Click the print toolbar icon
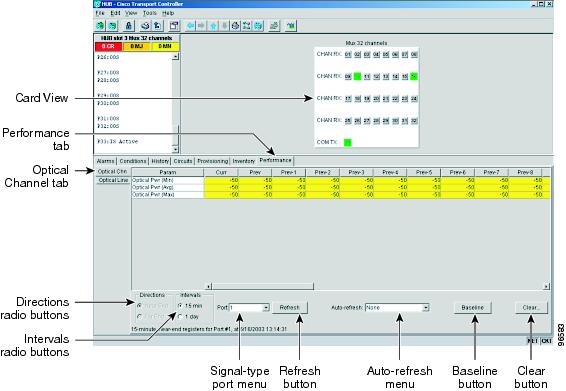Viewport: 566px width, 391px height. click(x=145, y=26)
